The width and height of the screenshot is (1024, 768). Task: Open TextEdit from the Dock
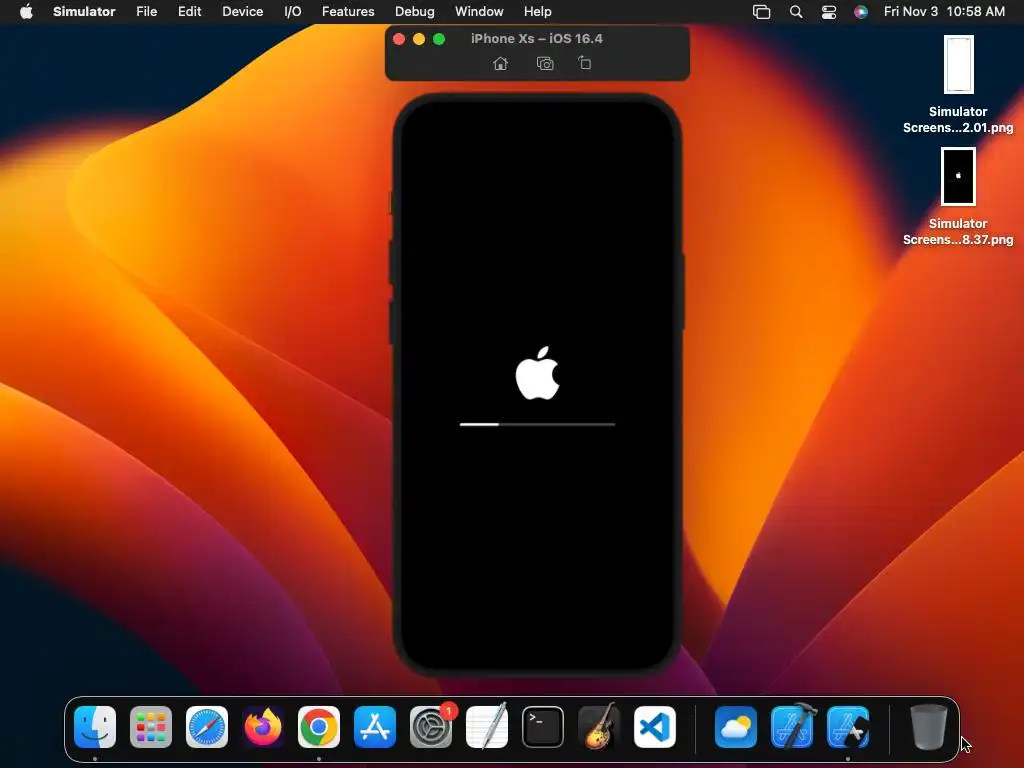487,727
